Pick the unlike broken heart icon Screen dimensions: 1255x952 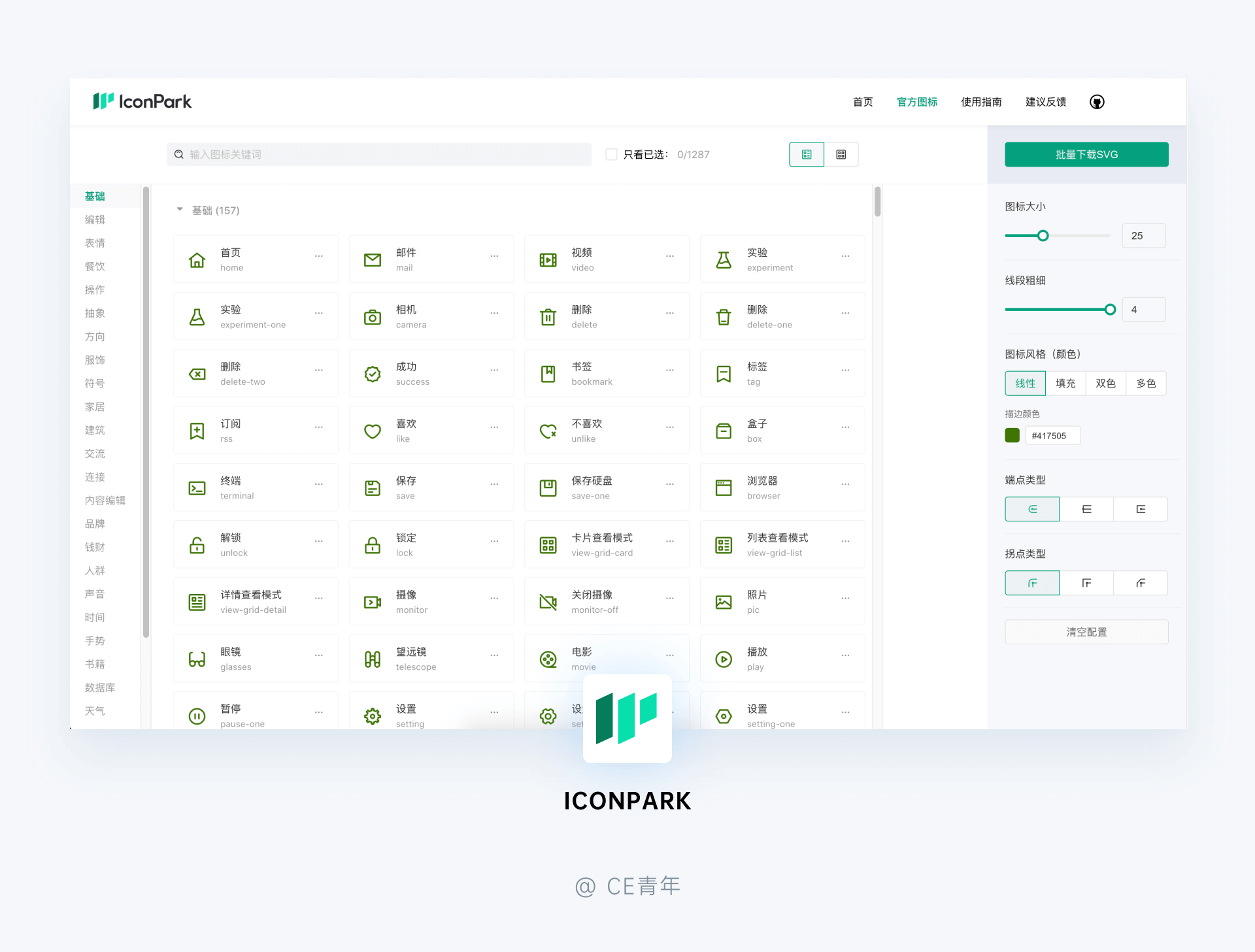[548, 431]
